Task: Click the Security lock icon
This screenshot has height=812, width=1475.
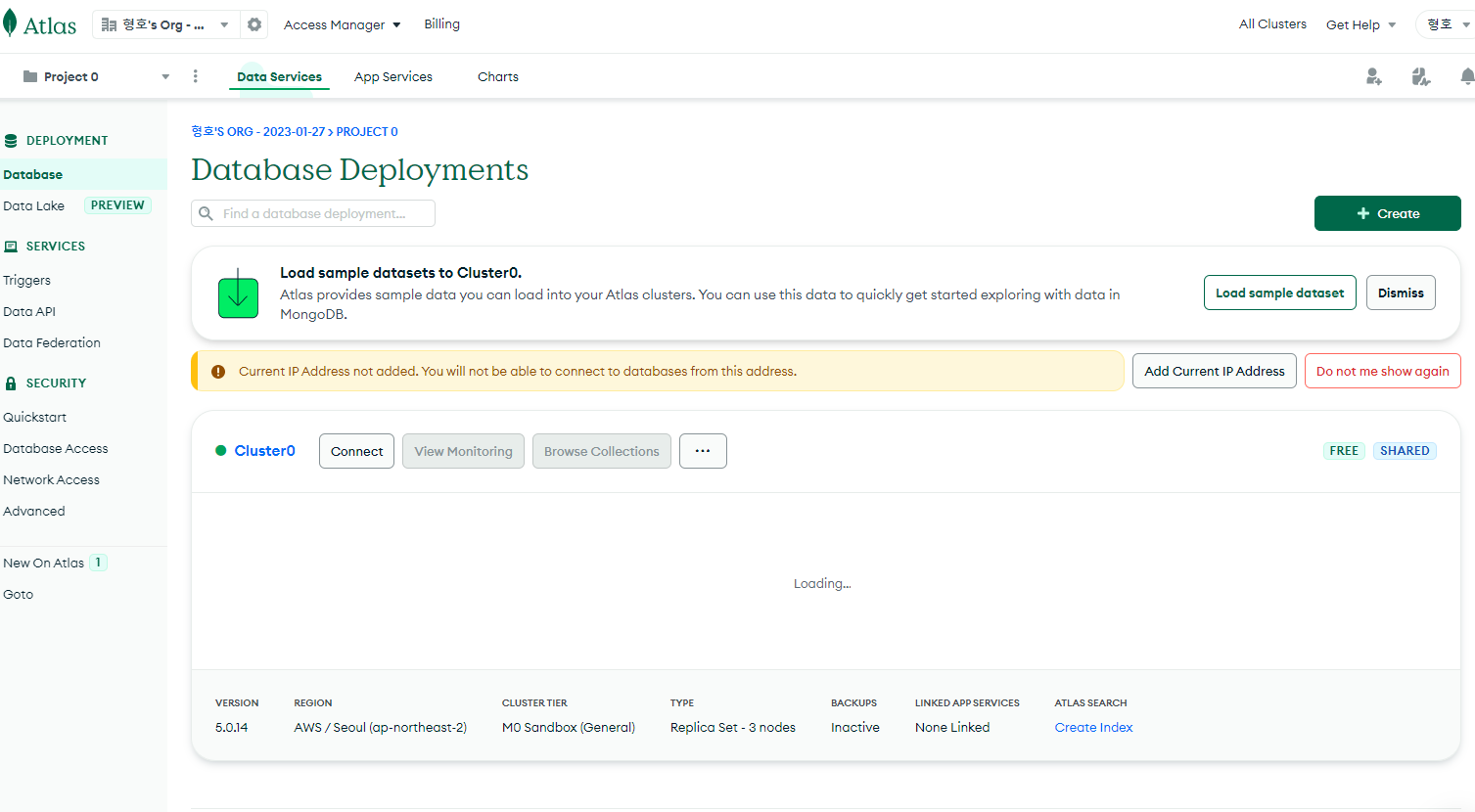Action: (x=11, y=383)
